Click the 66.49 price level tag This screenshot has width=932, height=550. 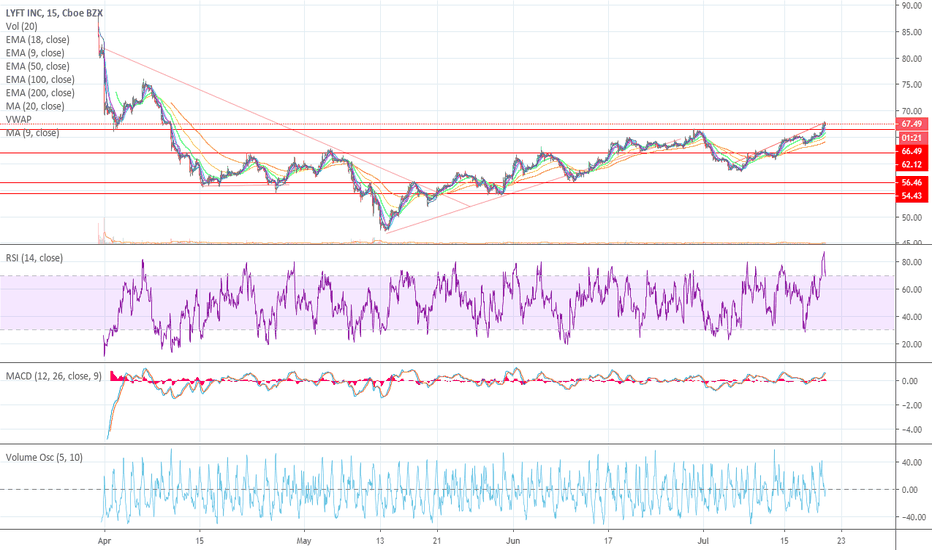click(x=911, y=152)
